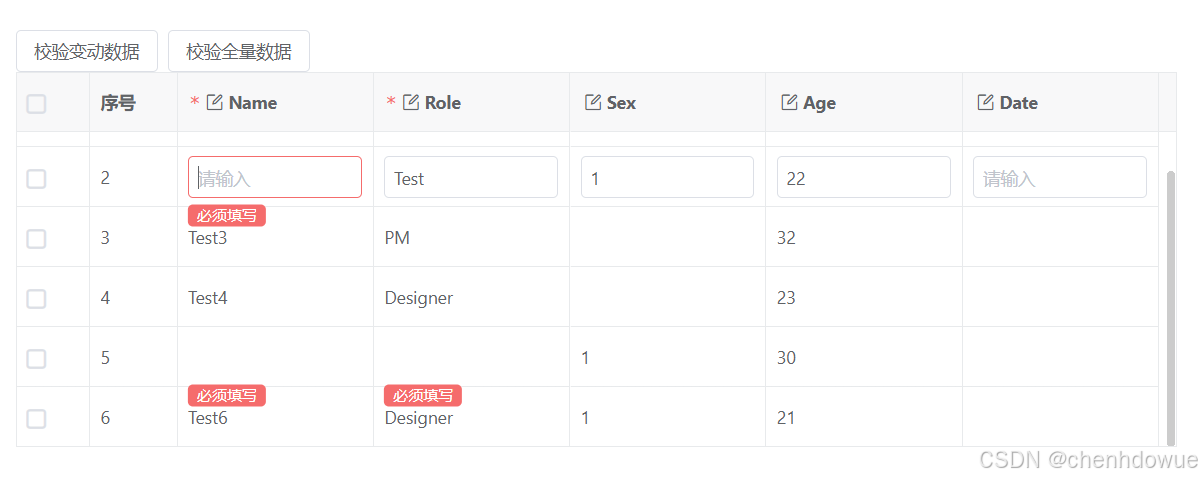This screenshot has width=1202, height=479.
Task: Click the edit icon beside Name header
Action: pyautogui.click(x=214, y=103)
